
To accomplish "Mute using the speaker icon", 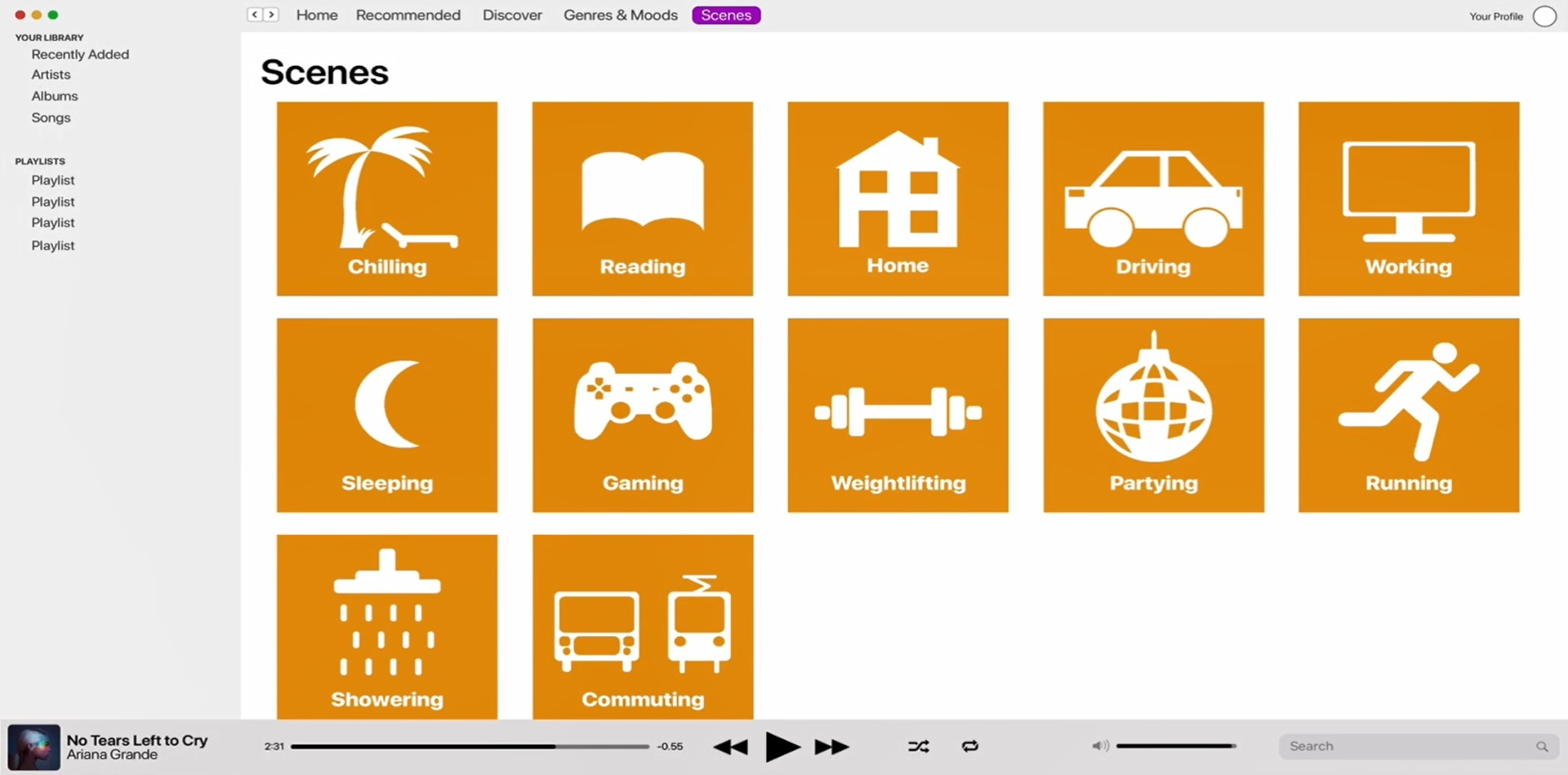I will [x=1100, y=746].
